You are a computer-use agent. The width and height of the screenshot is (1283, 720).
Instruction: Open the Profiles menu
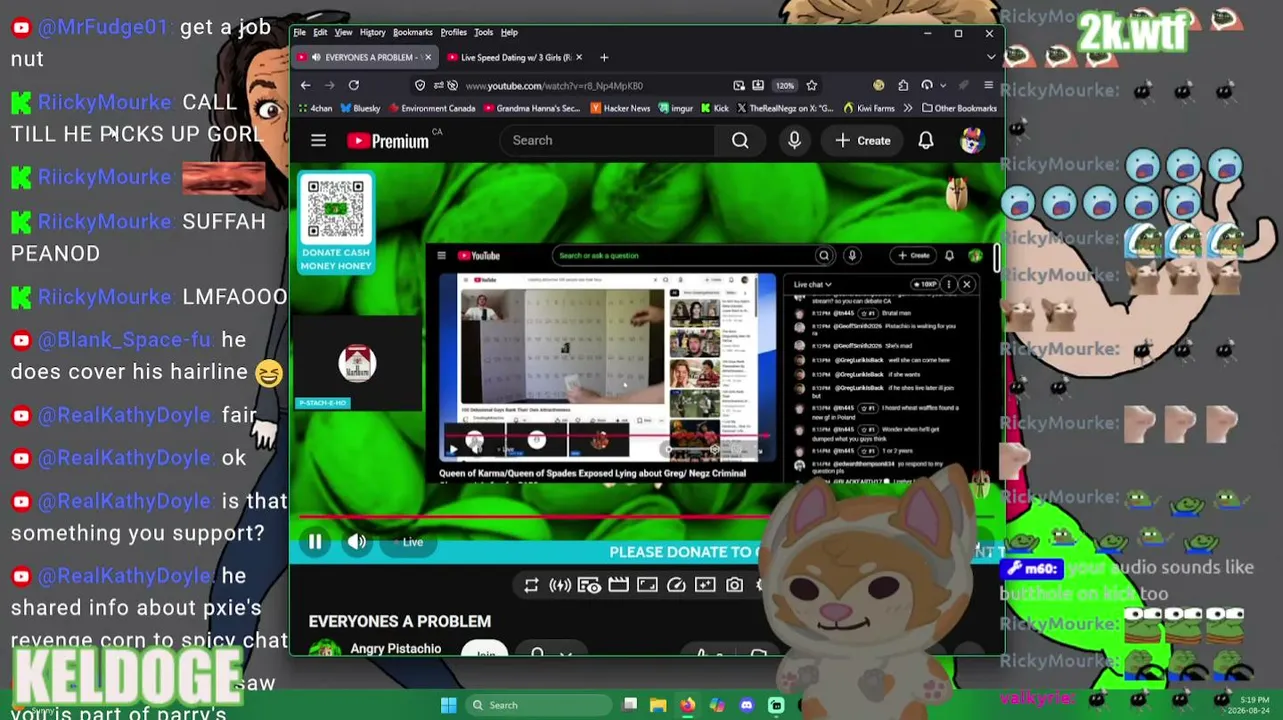click(x=453, y=32)
